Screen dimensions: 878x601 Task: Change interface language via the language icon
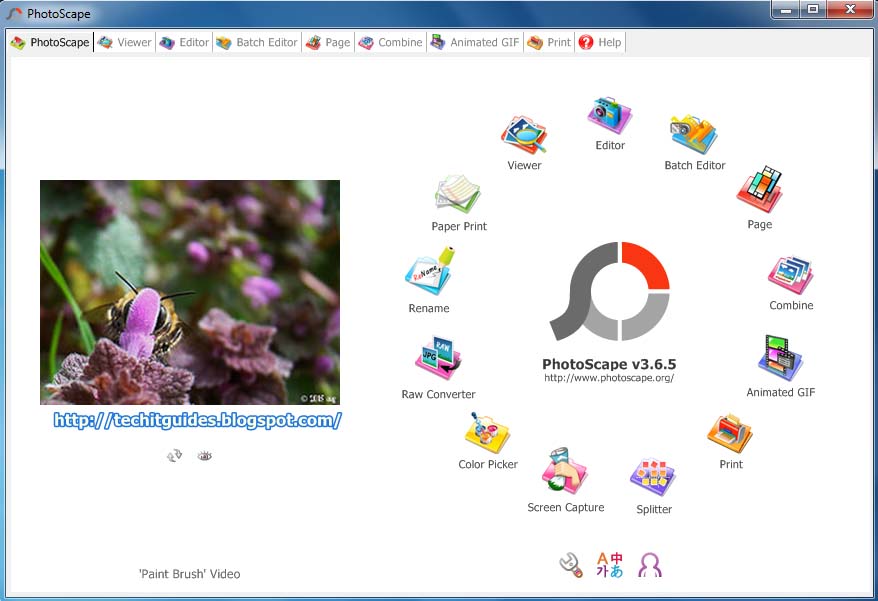coord(608,563)
